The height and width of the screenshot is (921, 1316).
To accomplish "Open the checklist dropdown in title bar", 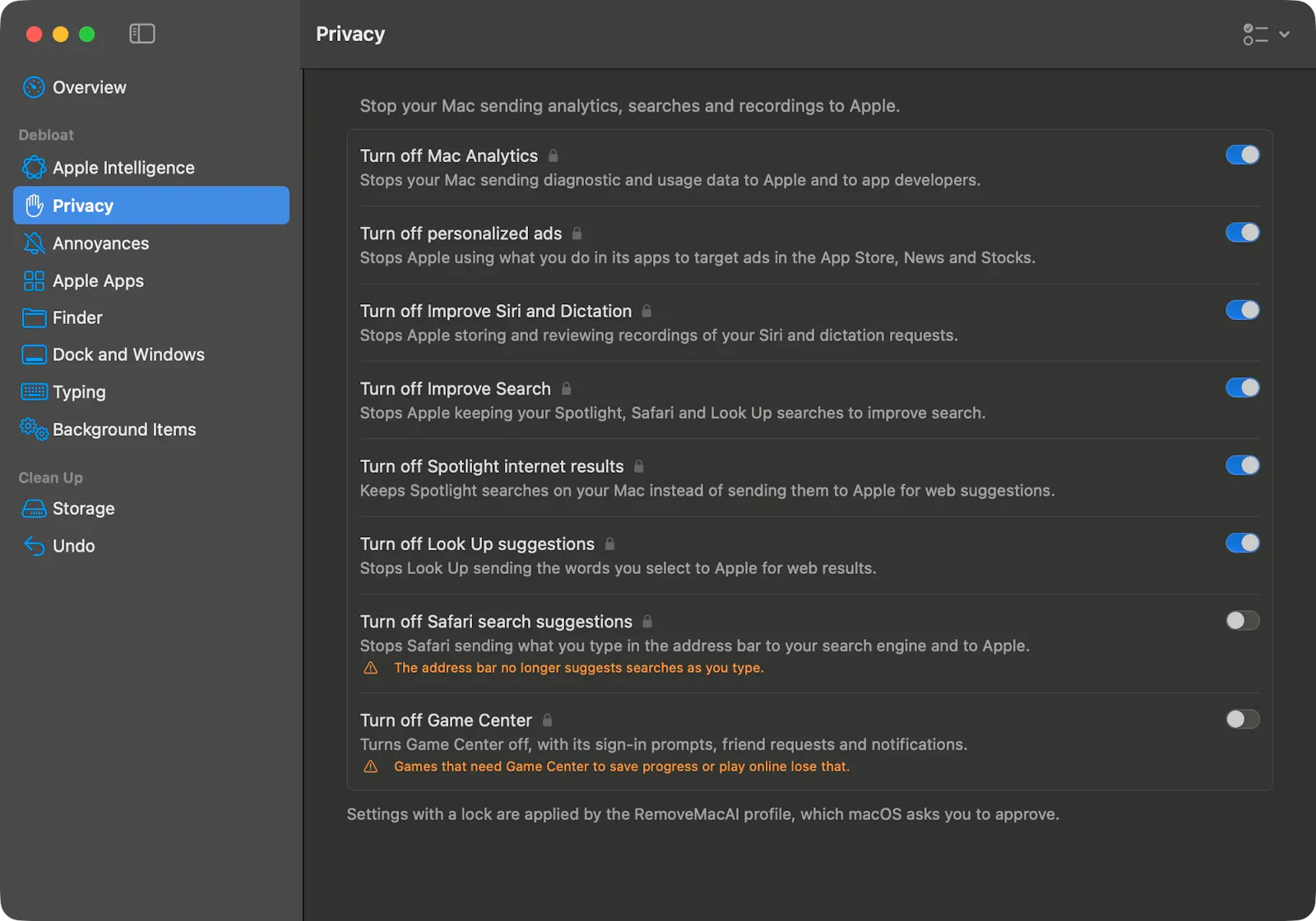I will click(1266, 35).
